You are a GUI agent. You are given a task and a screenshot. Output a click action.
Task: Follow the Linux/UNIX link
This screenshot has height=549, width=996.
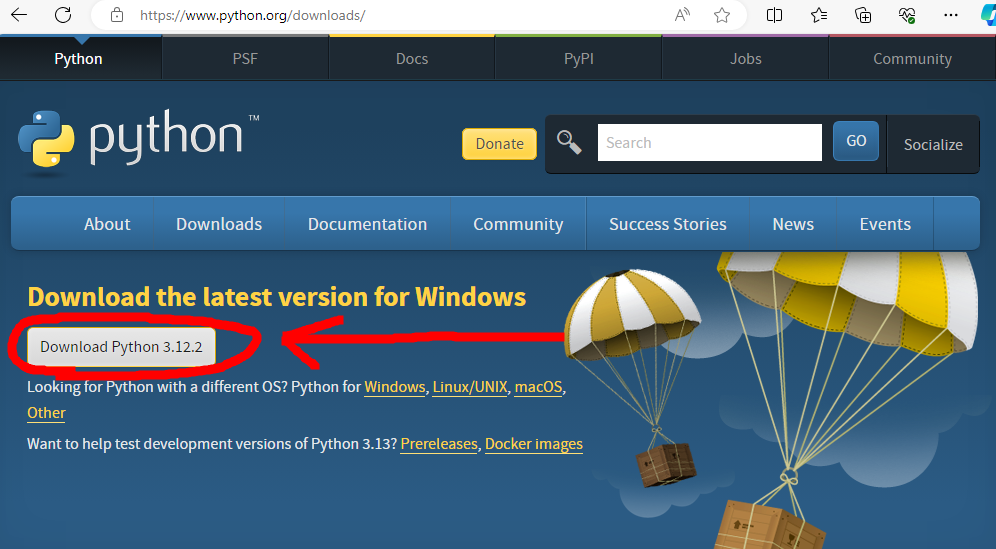pos(470,387)
